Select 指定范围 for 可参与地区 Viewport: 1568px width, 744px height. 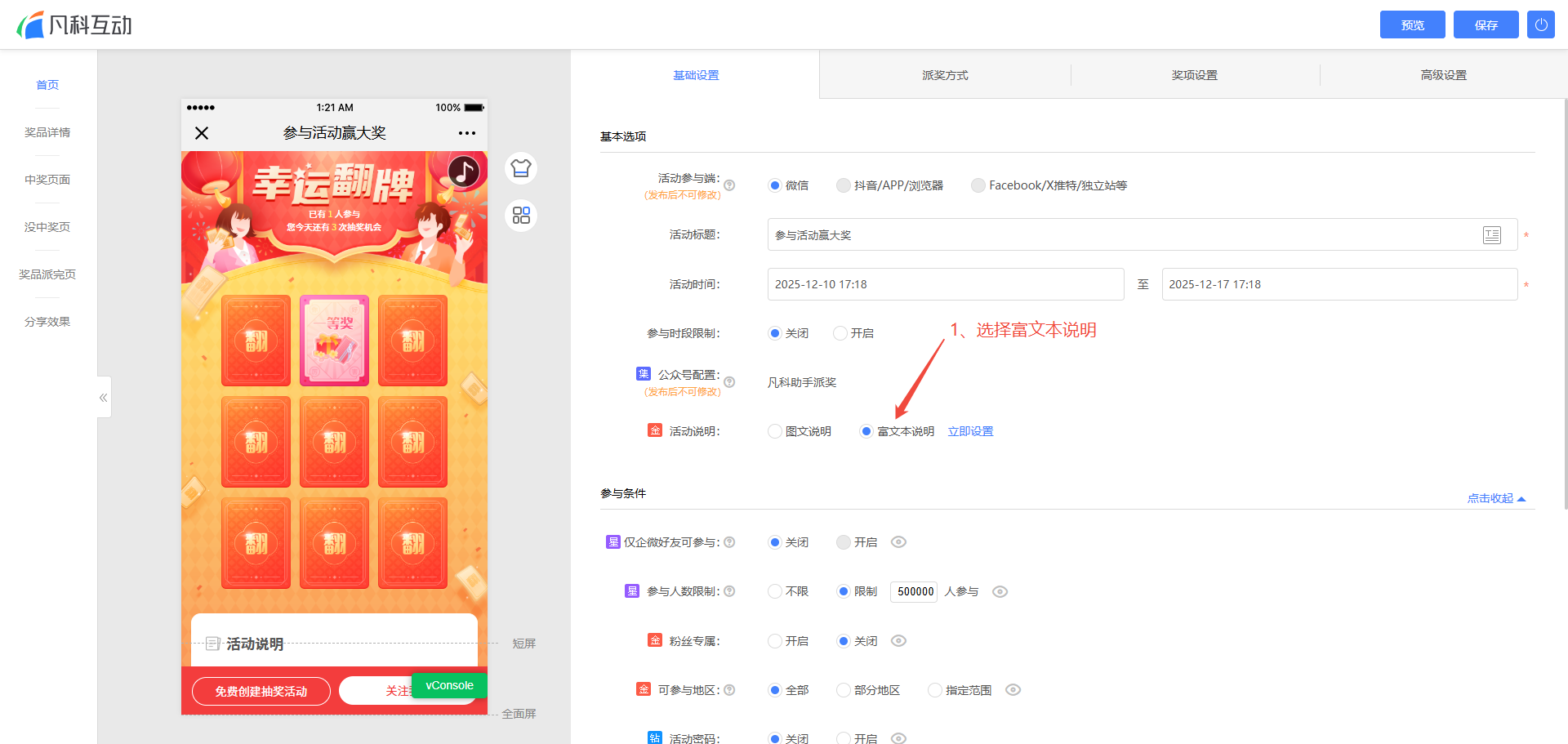(x=935, y=690)
